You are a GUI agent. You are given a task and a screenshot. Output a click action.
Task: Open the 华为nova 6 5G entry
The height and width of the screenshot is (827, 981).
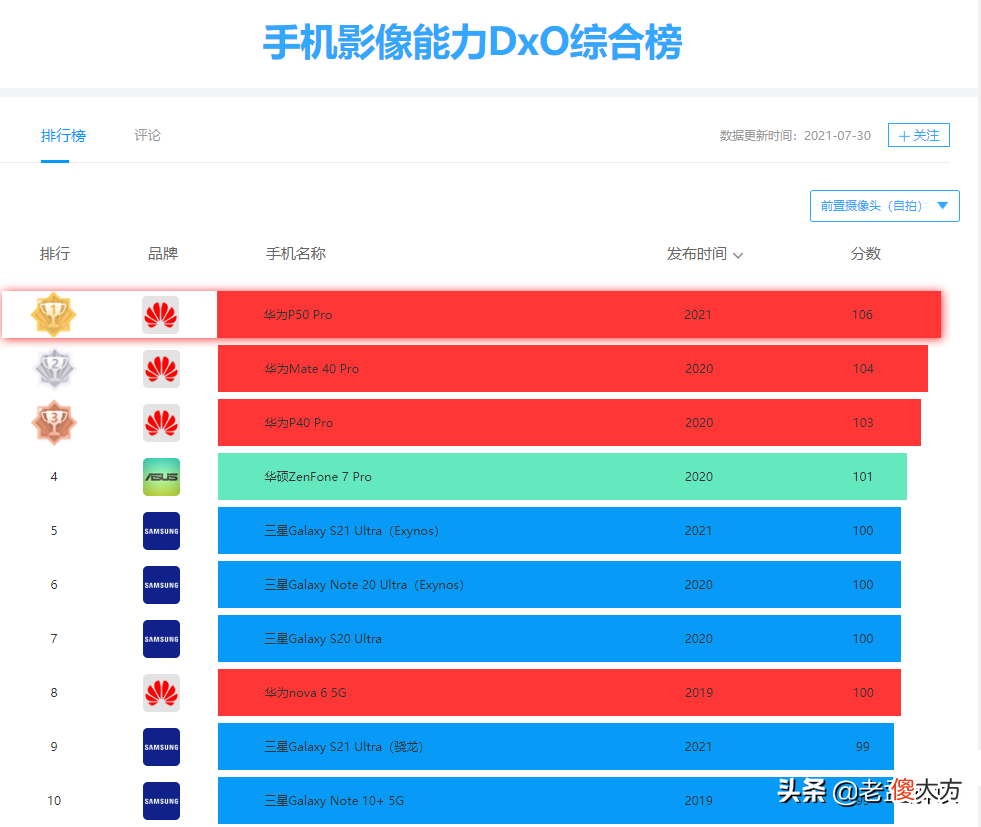[559, 693]
